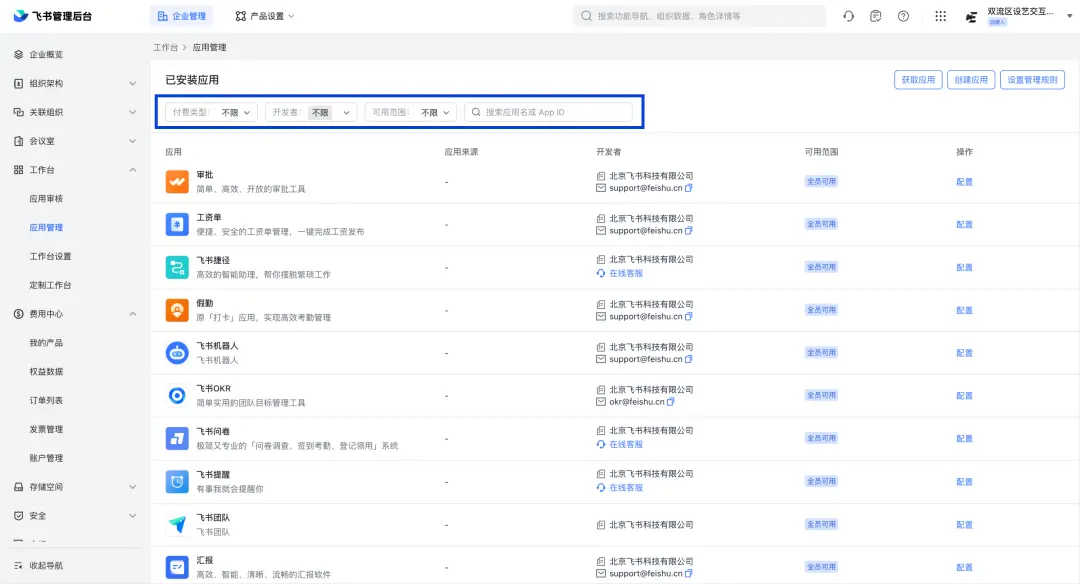
Task: Click 在线客服 link for 飞书捷径
Action: point(625,273)
